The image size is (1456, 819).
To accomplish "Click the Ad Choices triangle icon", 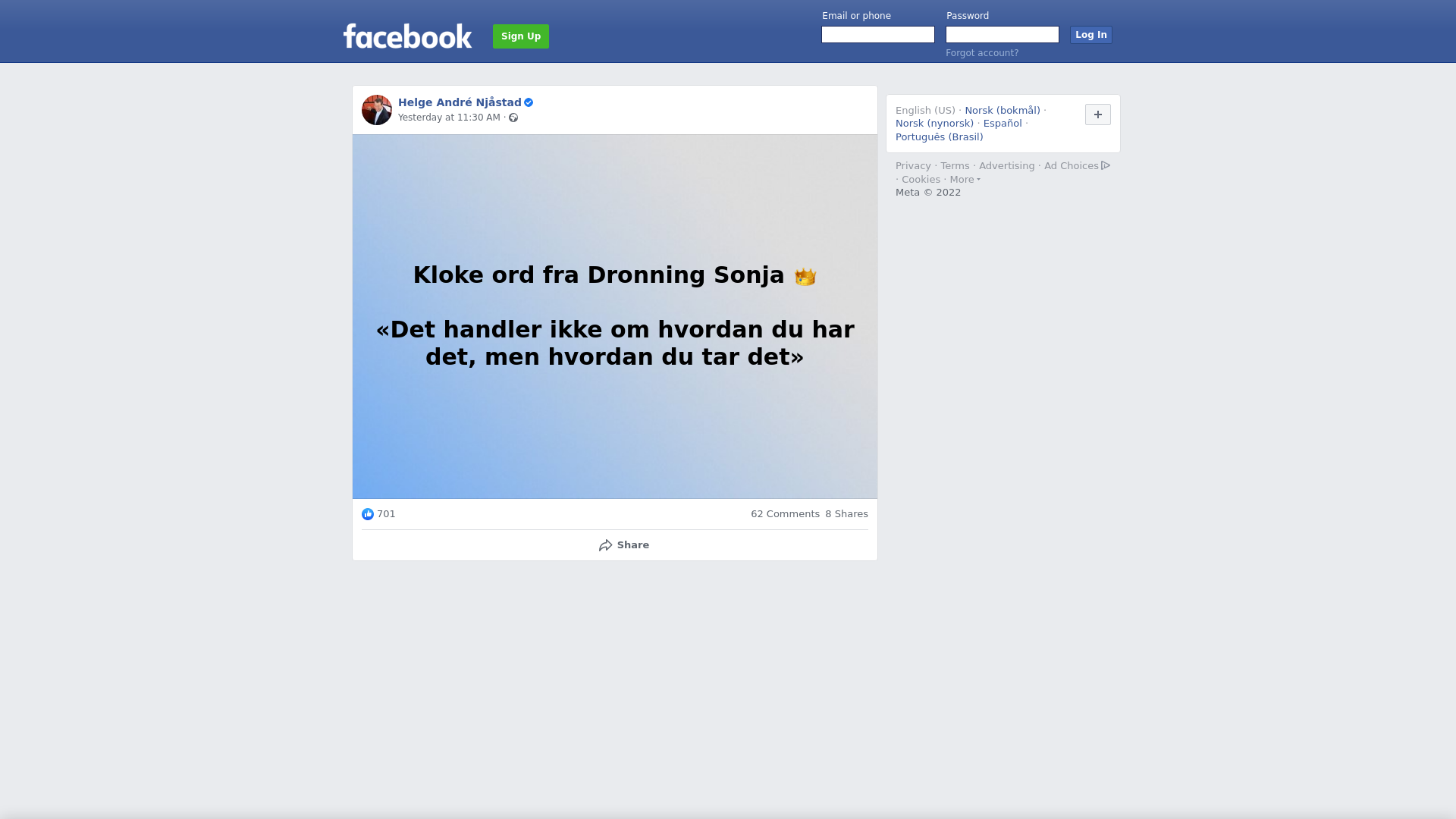I will click(1106, 165).
